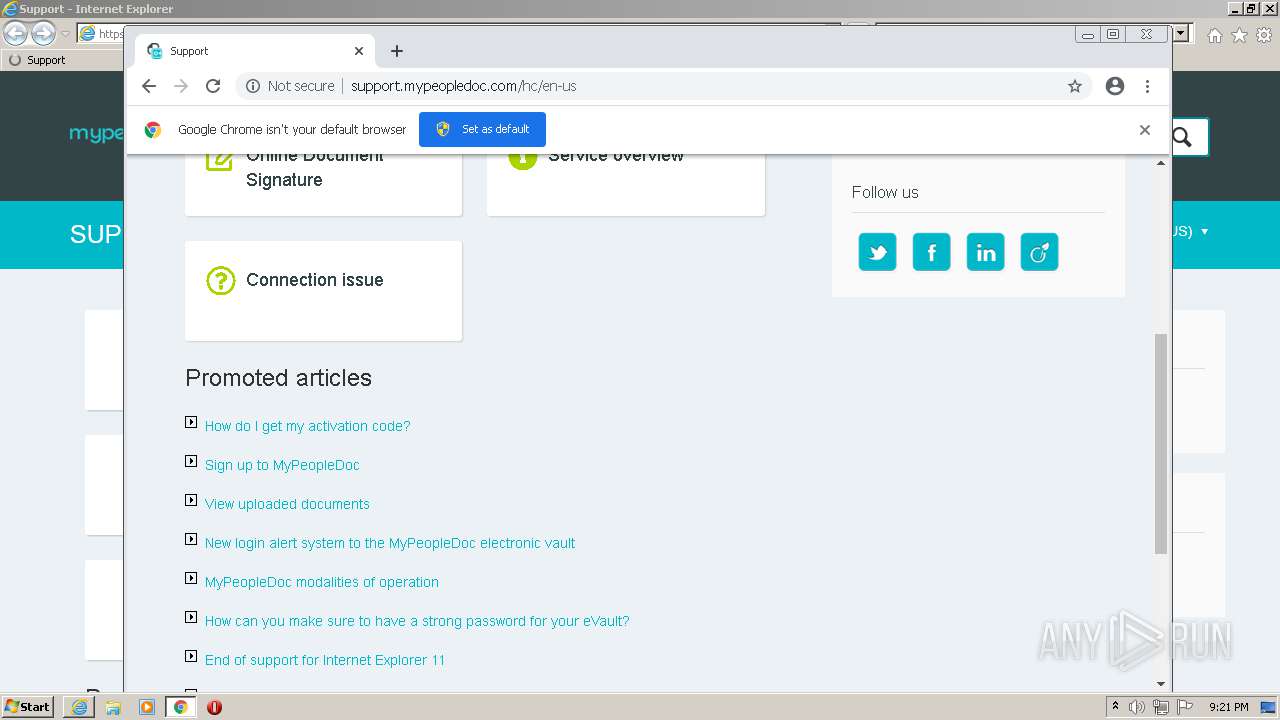Open the fourth follow-us social icon
This screenshot has width=1280, height=720.
(1039, 252)
